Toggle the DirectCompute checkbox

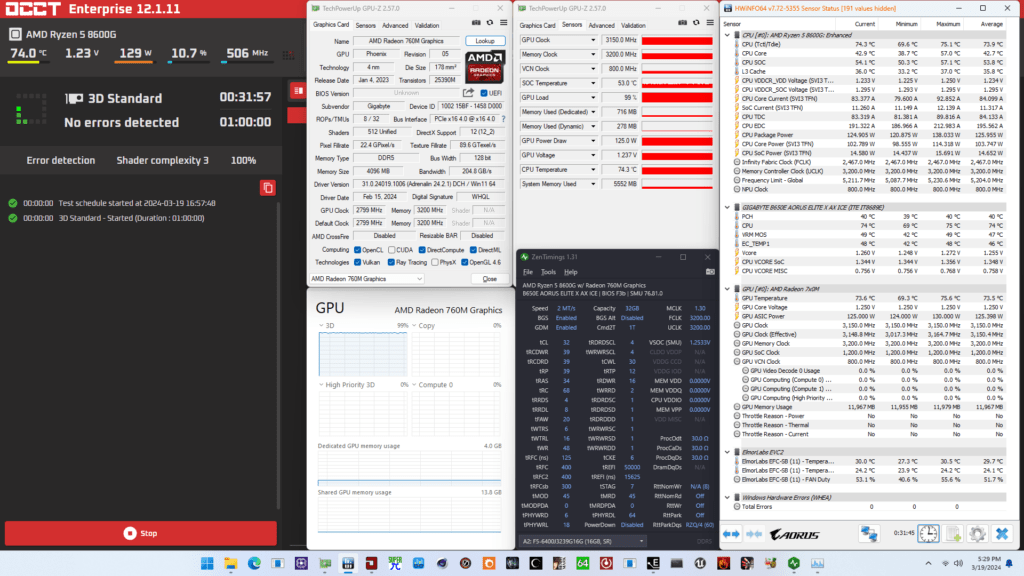pos(422,250)
